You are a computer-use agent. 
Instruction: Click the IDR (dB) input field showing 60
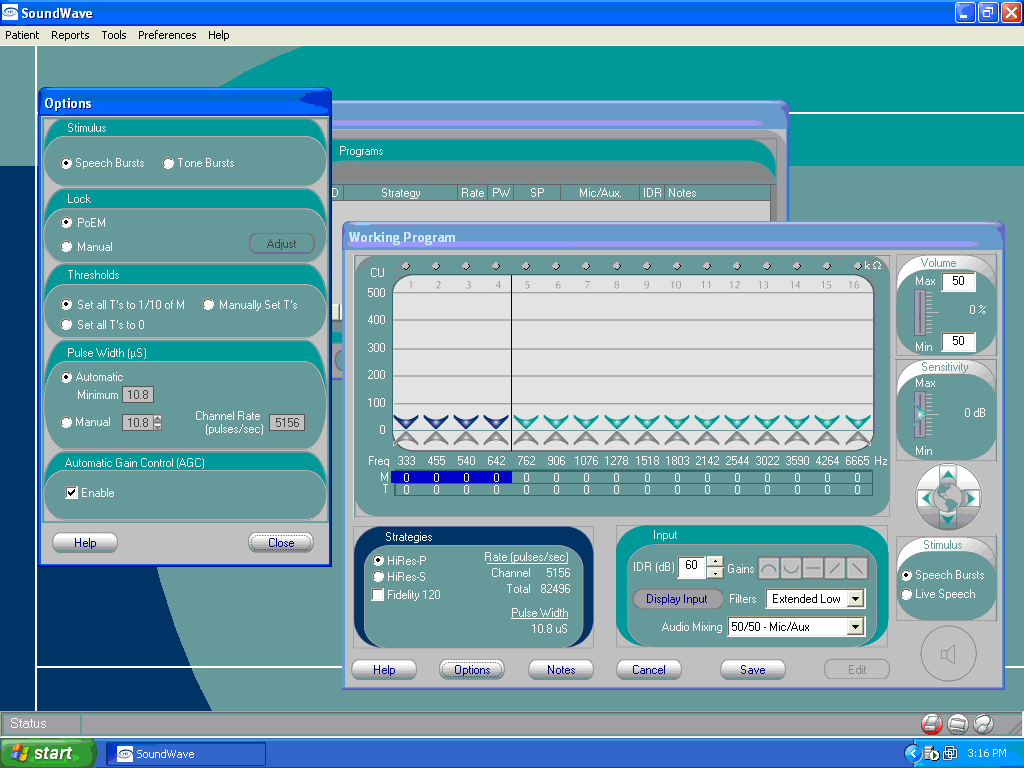coord(692,567)
